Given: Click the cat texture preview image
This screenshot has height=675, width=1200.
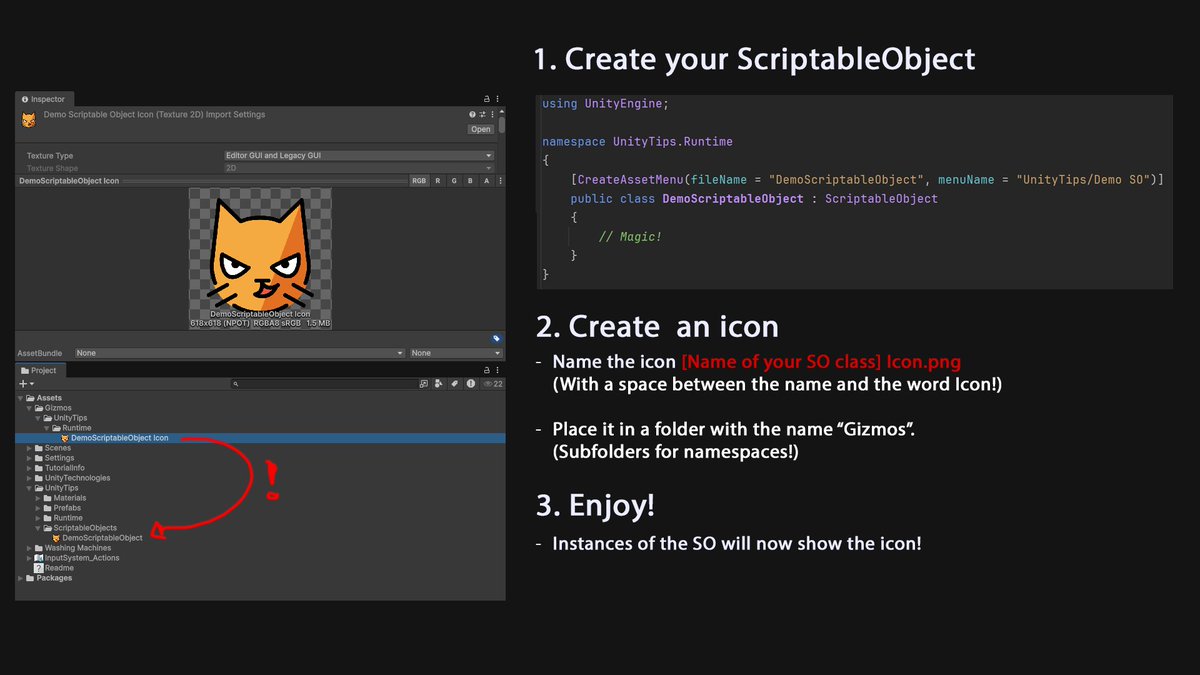Looking at the screenshot, I should point(260,258).
